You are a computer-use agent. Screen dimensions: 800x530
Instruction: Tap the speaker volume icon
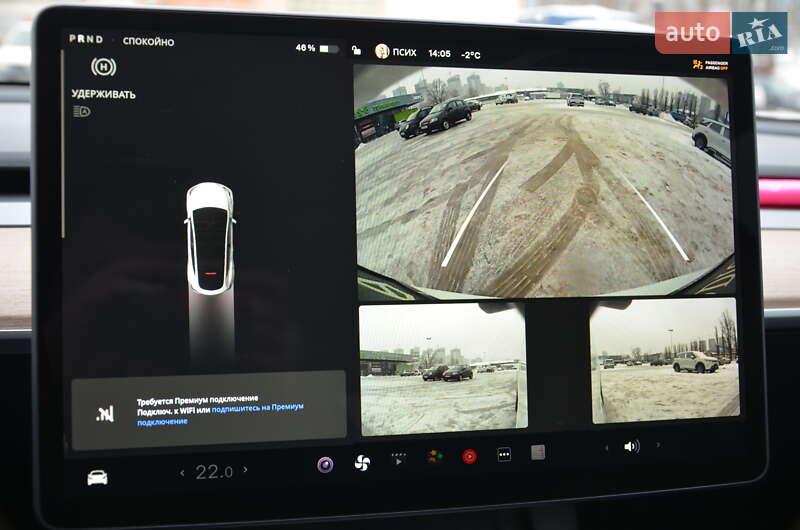point(632,447)
